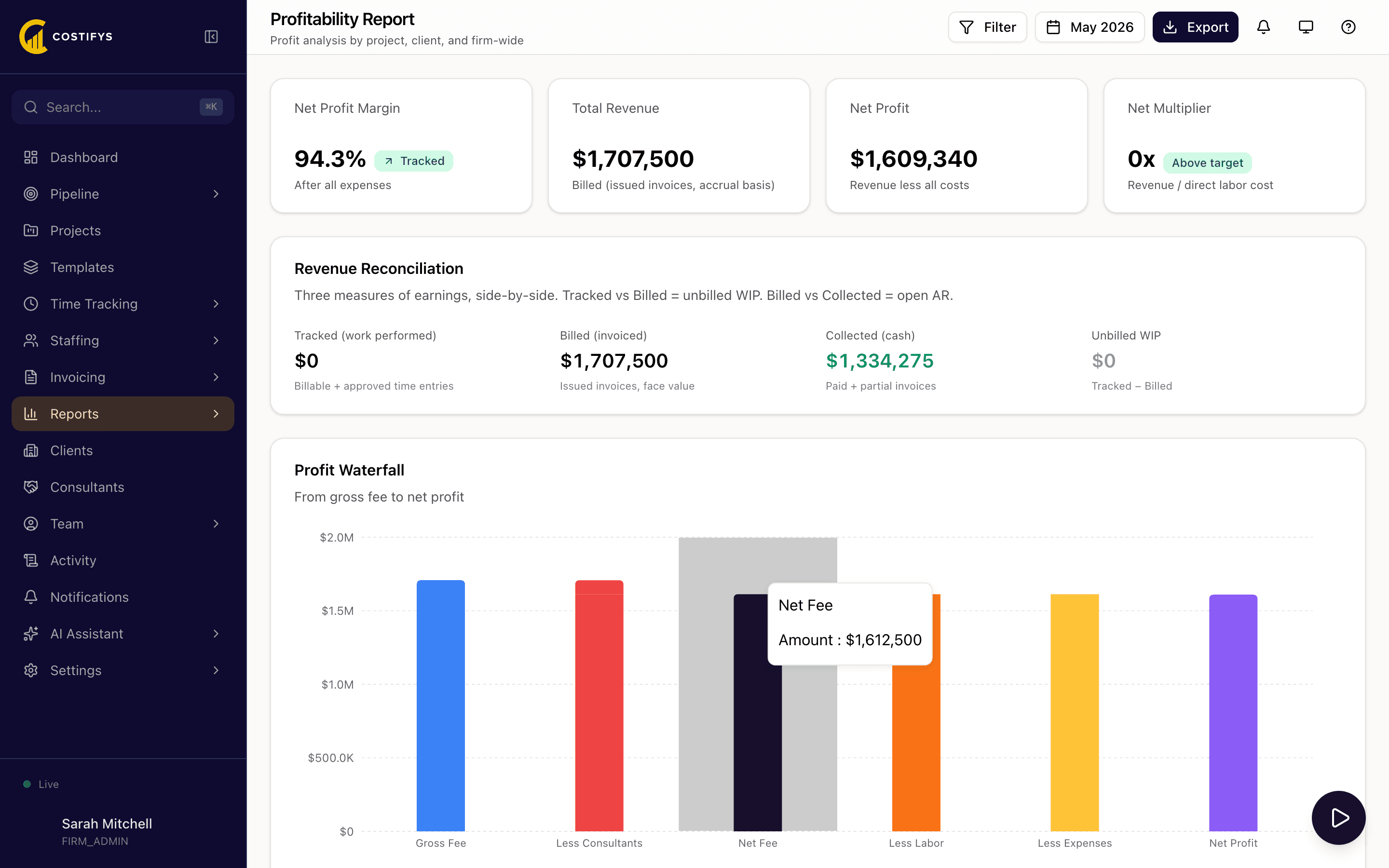Open the Filter options button

[987, 27]
